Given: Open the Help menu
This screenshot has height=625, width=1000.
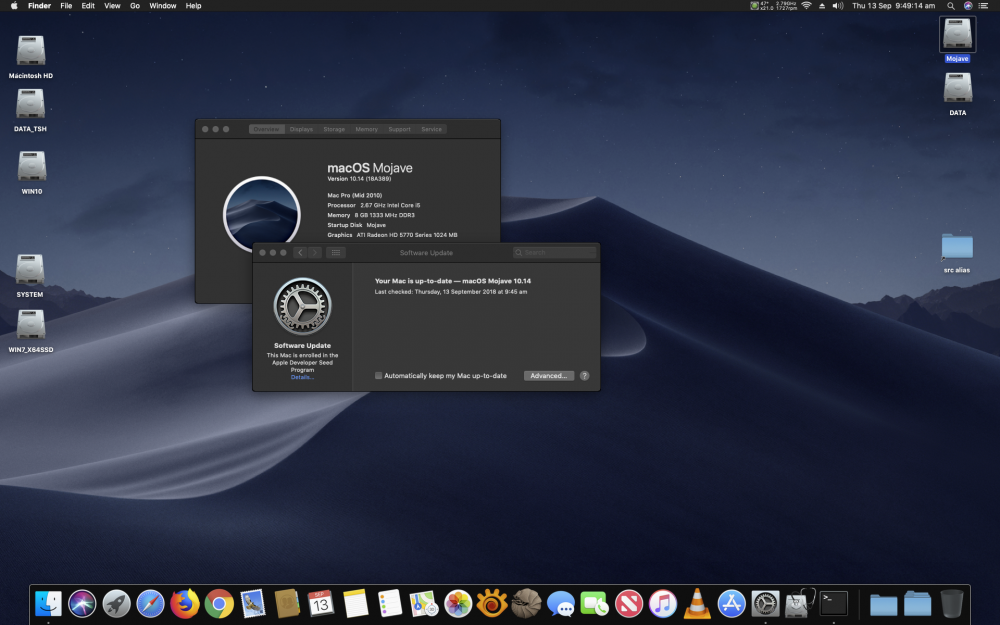Looking at the screenshot, I should 193,6.
